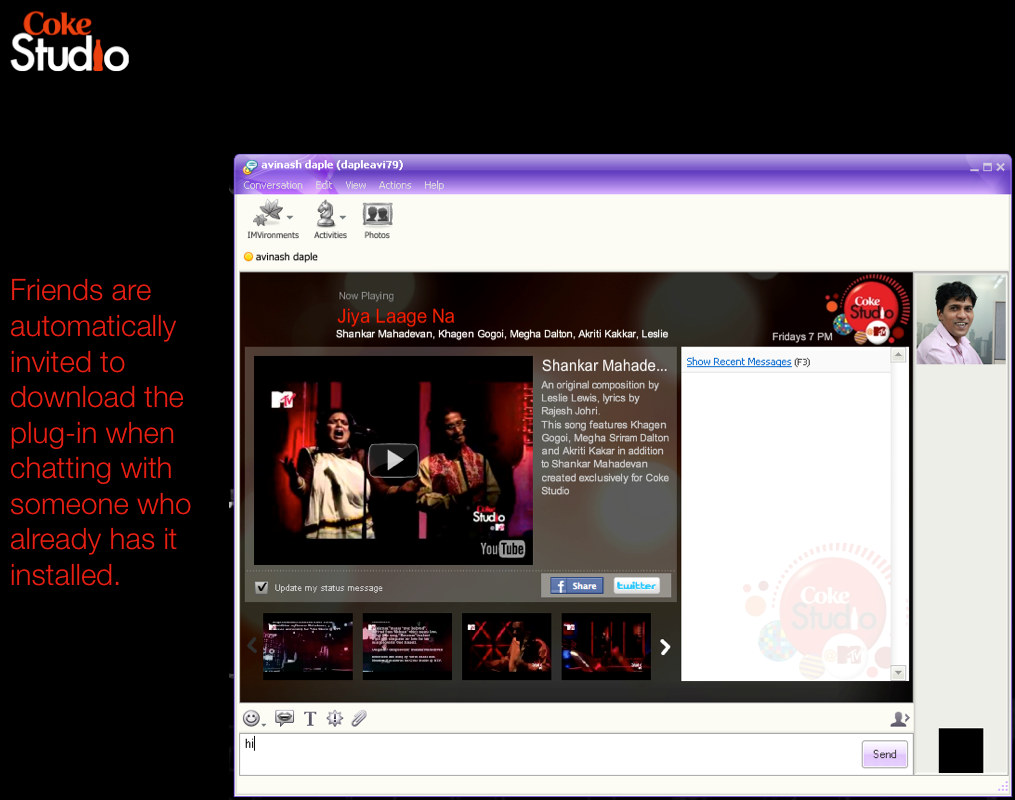Play the Jiya Laage Na video
1015x800 pixels.
click(x=393, y=460)
